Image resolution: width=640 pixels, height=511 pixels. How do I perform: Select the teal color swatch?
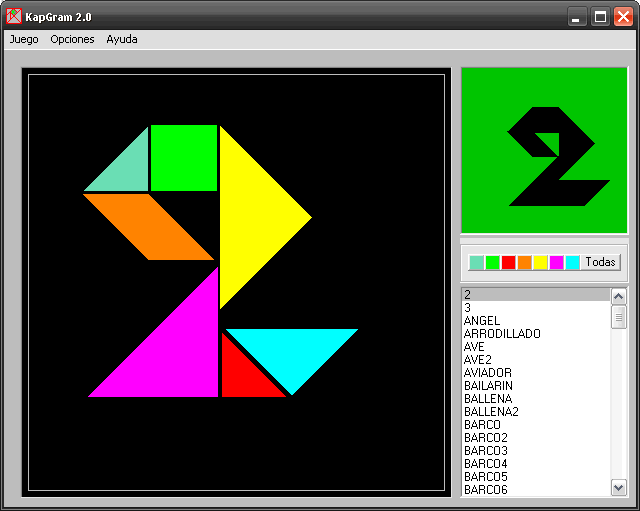[476, 262]
